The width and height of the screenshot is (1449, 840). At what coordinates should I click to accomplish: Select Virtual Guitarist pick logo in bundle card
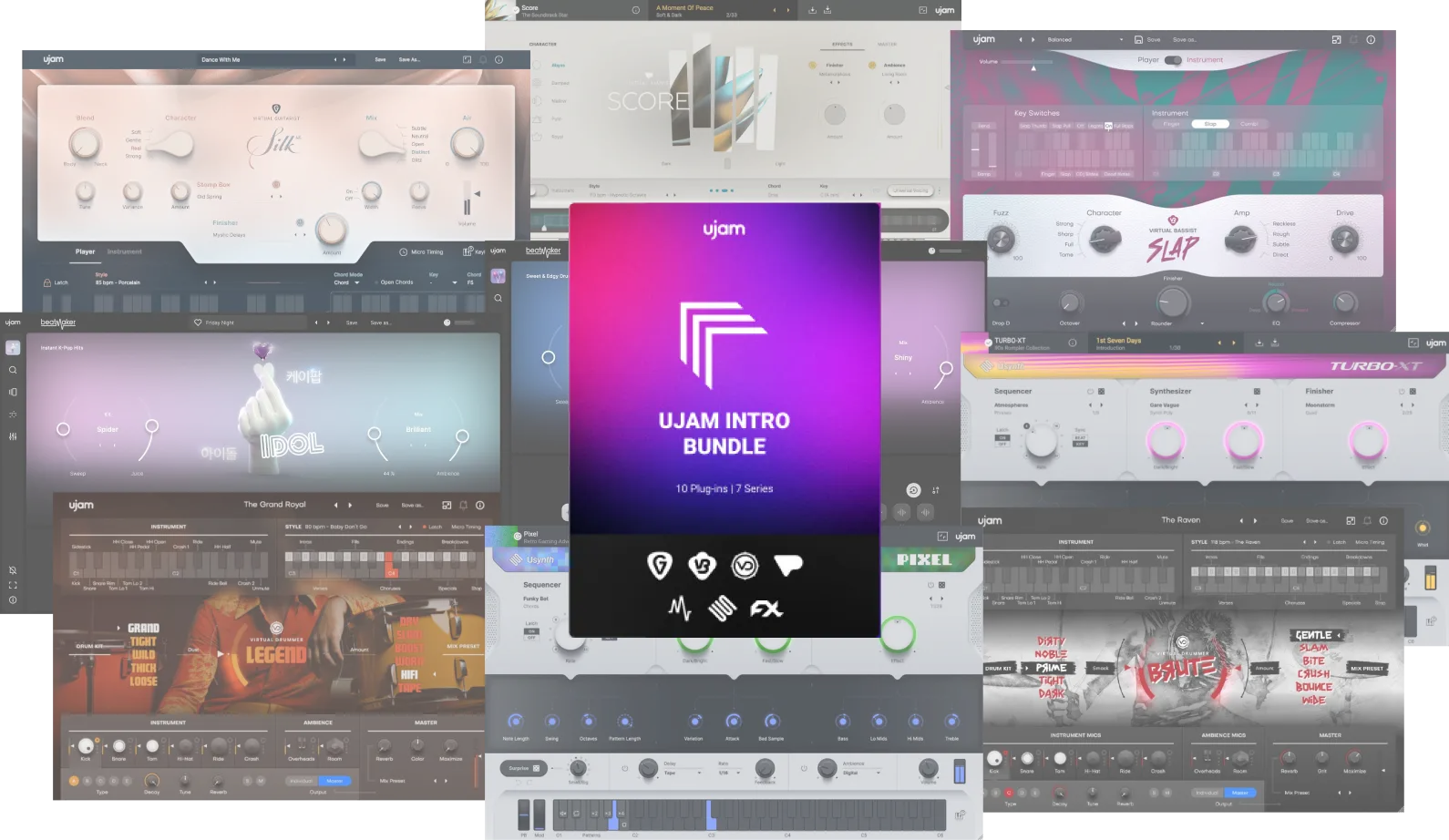(x=659, y=566)
